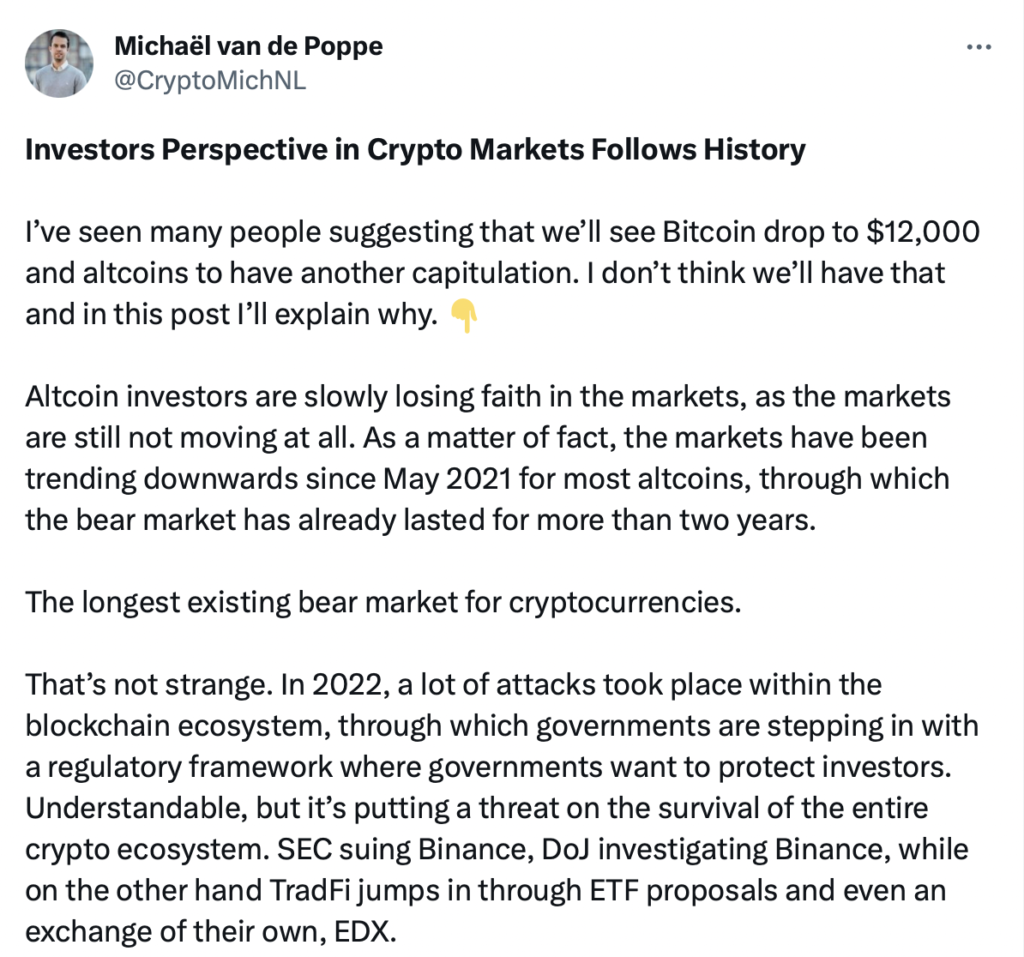
Task: Open the three-dot more options menu
Action: tap(978, 48)
